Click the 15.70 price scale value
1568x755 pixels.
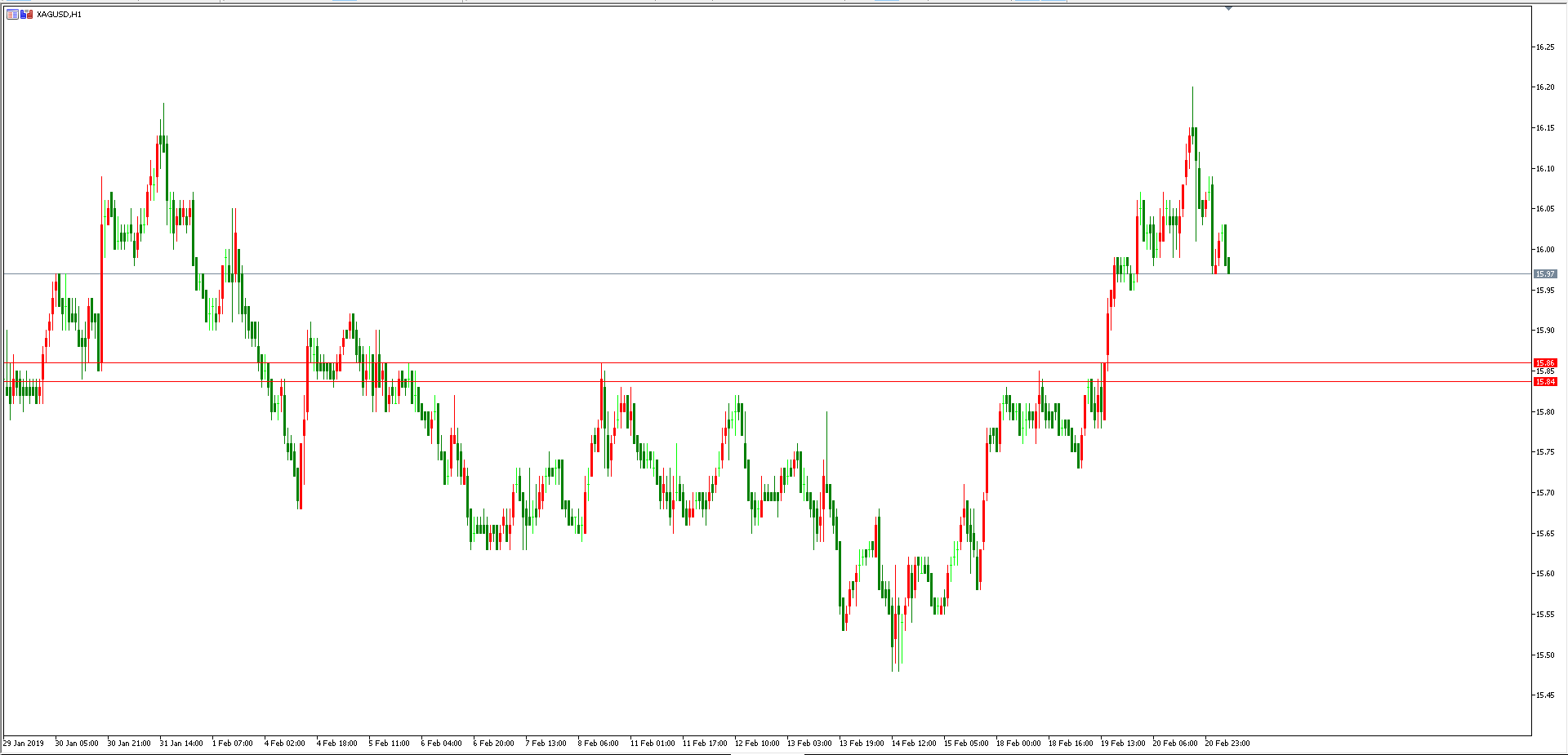pyautogui.click(x=1544, y=493)
